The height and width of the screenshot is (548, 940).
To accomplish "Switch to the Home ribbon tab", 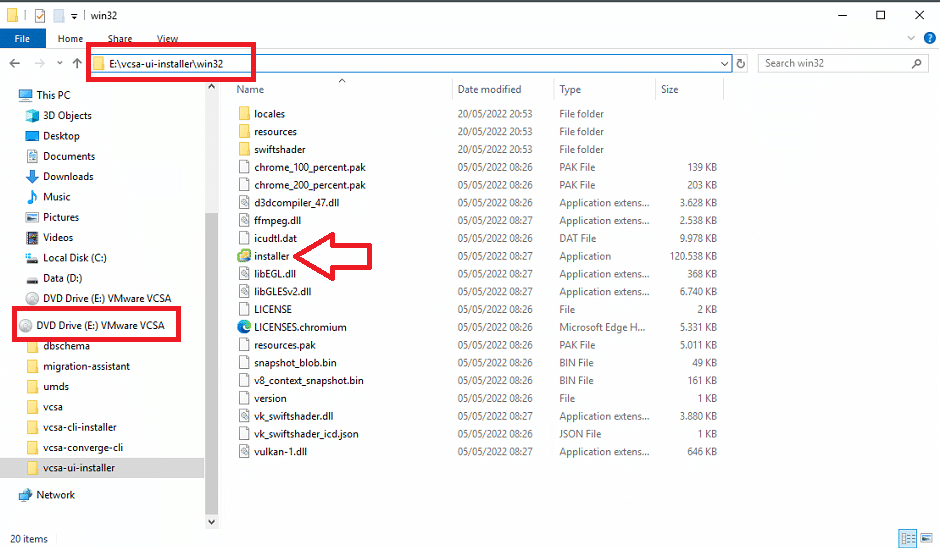I will click(70, 38).
